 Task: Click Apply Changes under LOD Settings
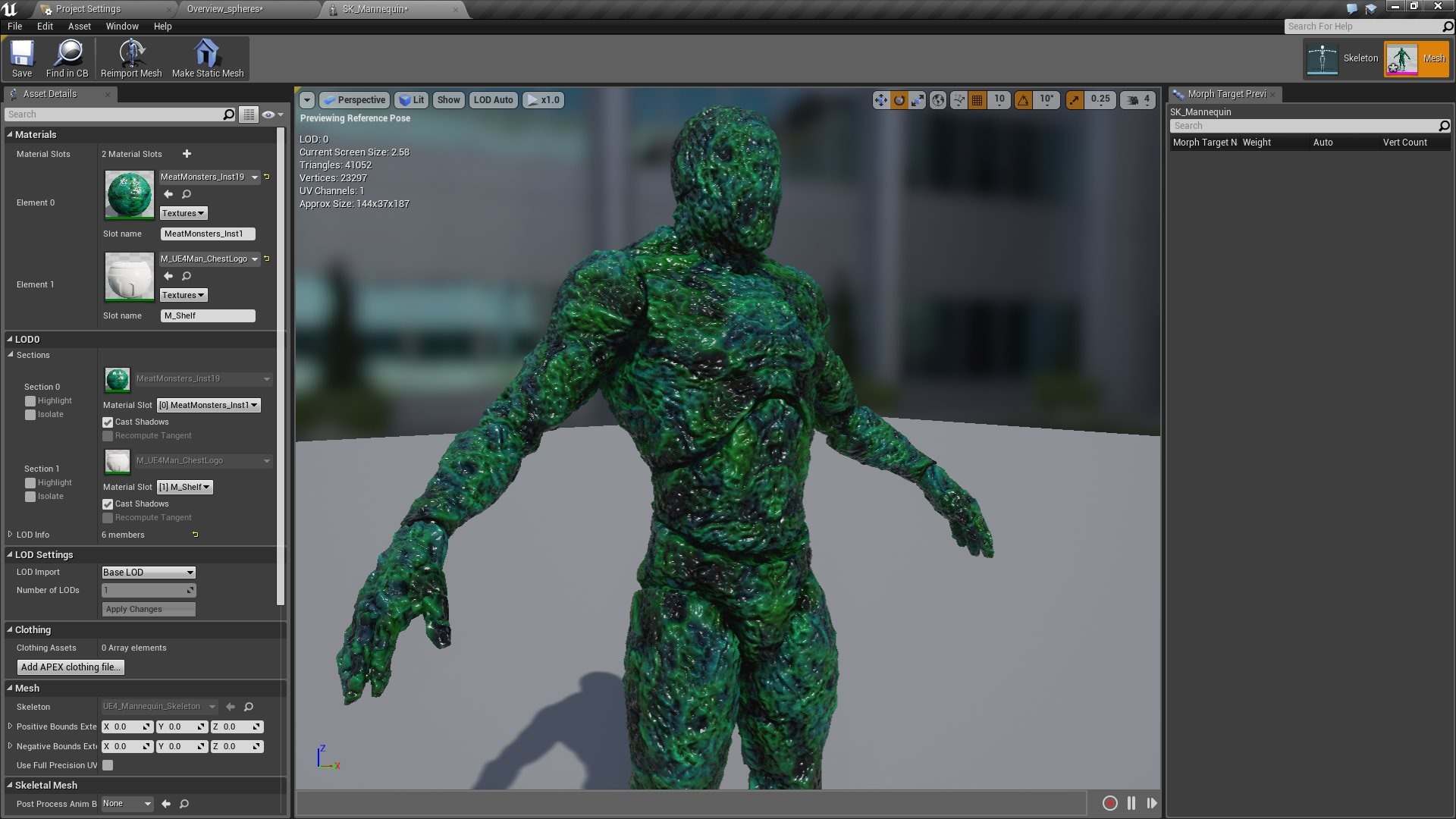148,608
